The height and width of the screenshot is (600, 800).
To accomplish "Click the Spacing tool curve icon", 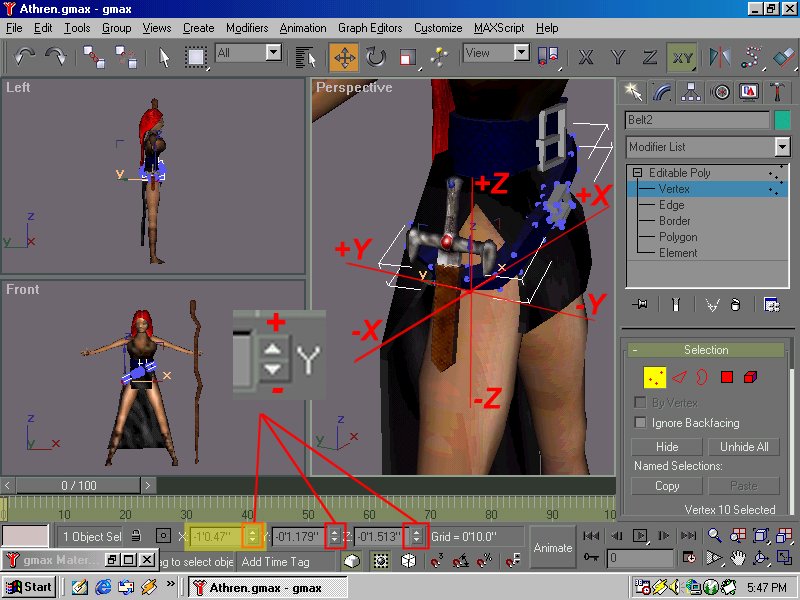I will click(x=752, y=57).
